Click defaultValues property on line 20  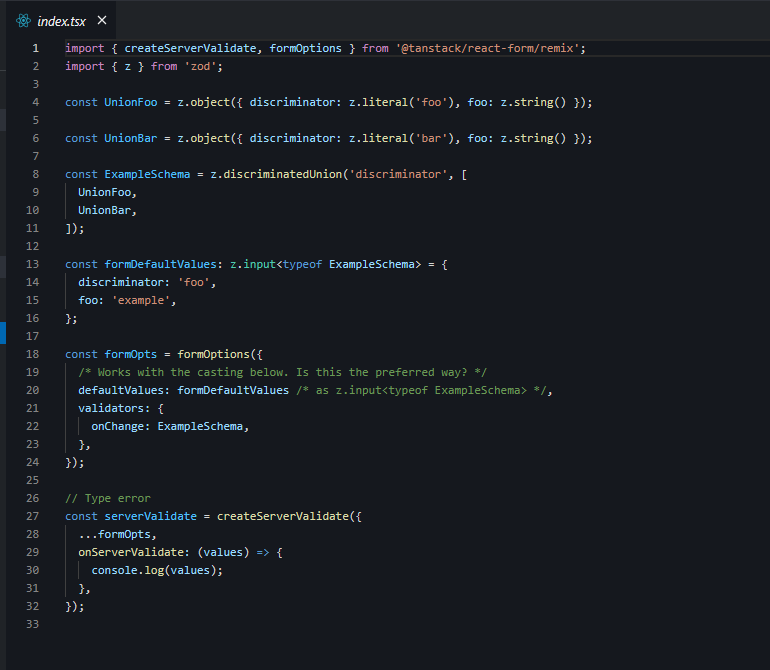pyautogui.click(x=121, y=391)
